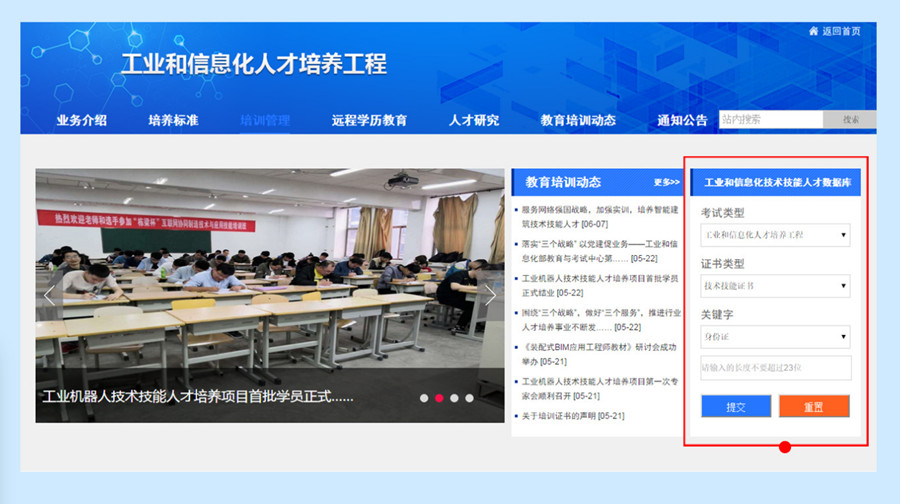Advance carousel with right arrow
Viewport: 900px width, 504px height.
pos(490,295)
